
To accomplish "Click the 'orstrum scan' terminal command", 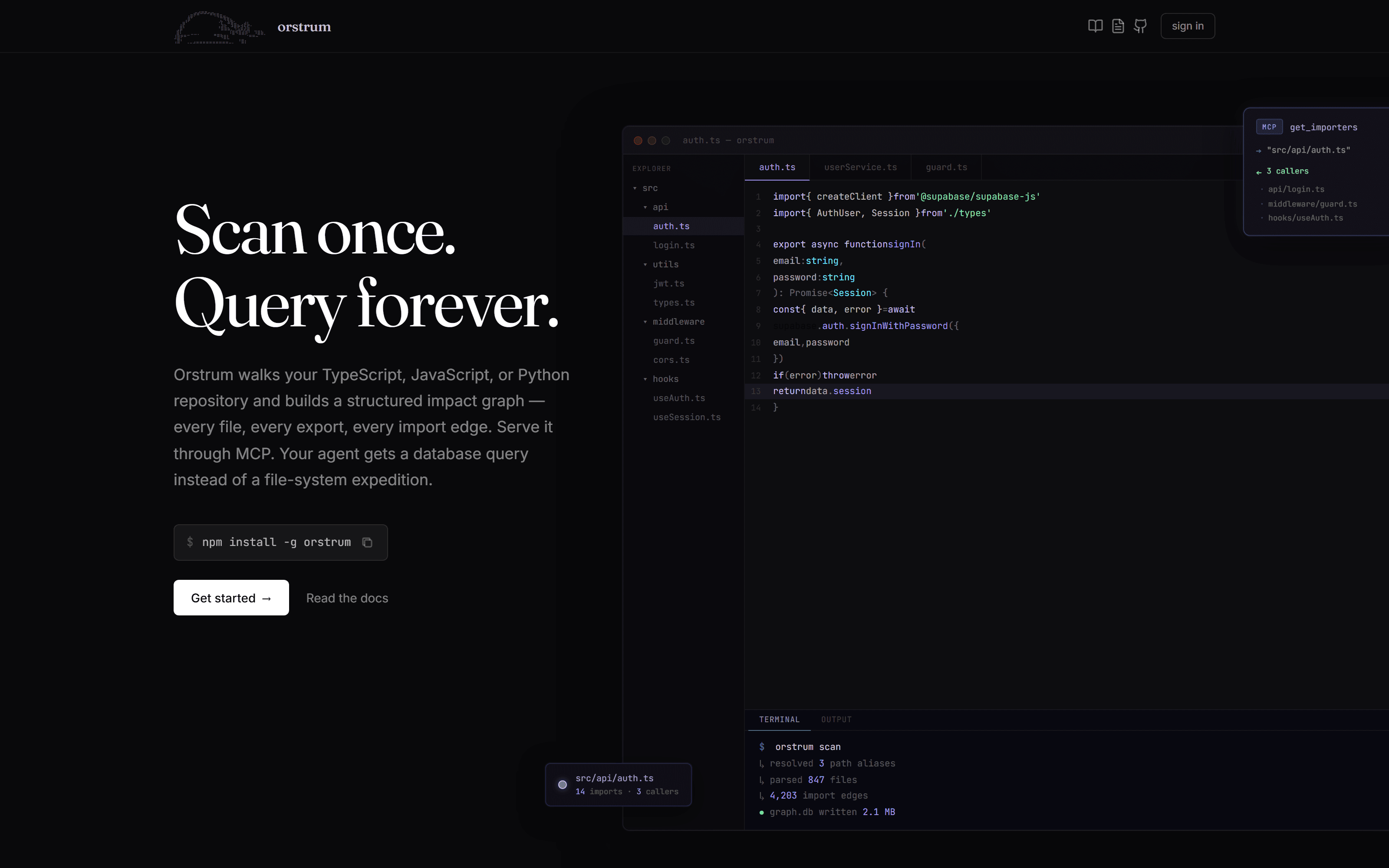I will (x=807, y=747).
